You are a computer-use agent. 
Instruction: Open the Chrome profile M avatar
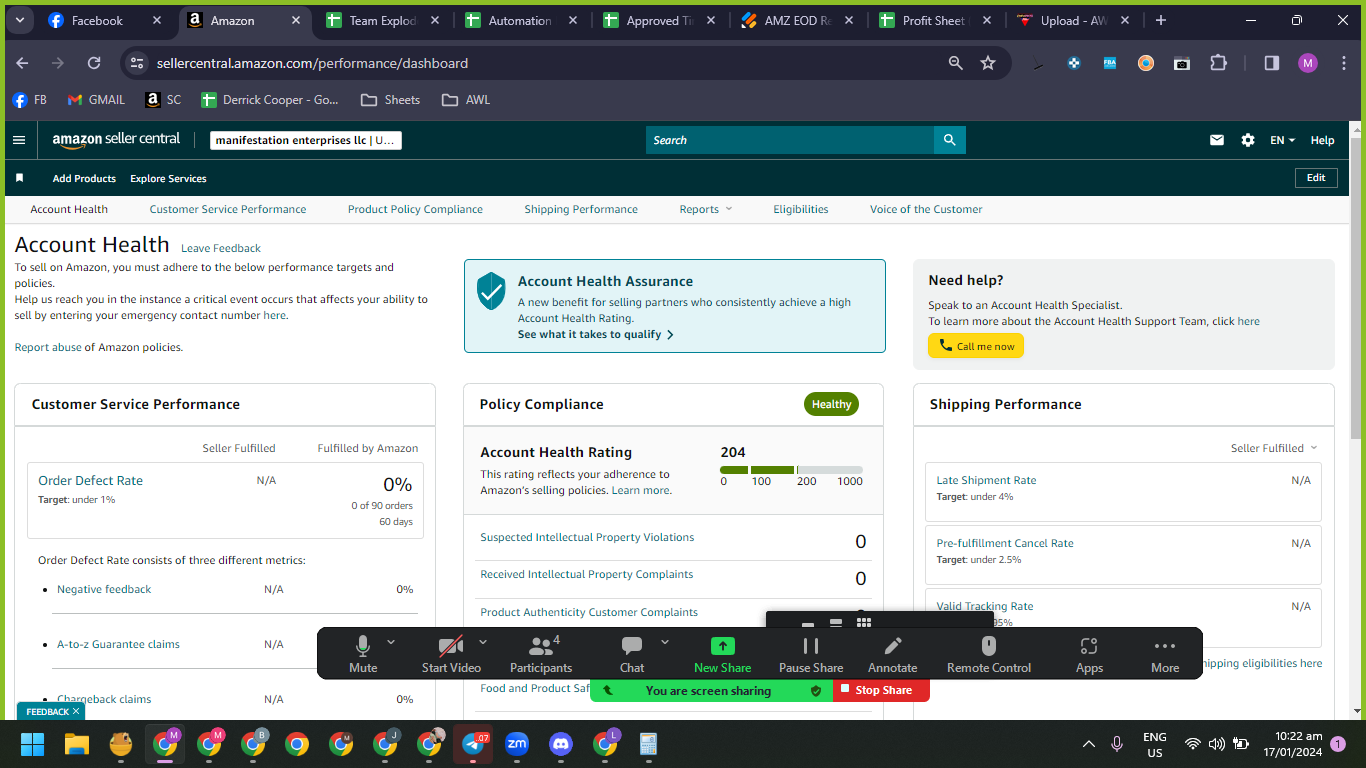1308,63
